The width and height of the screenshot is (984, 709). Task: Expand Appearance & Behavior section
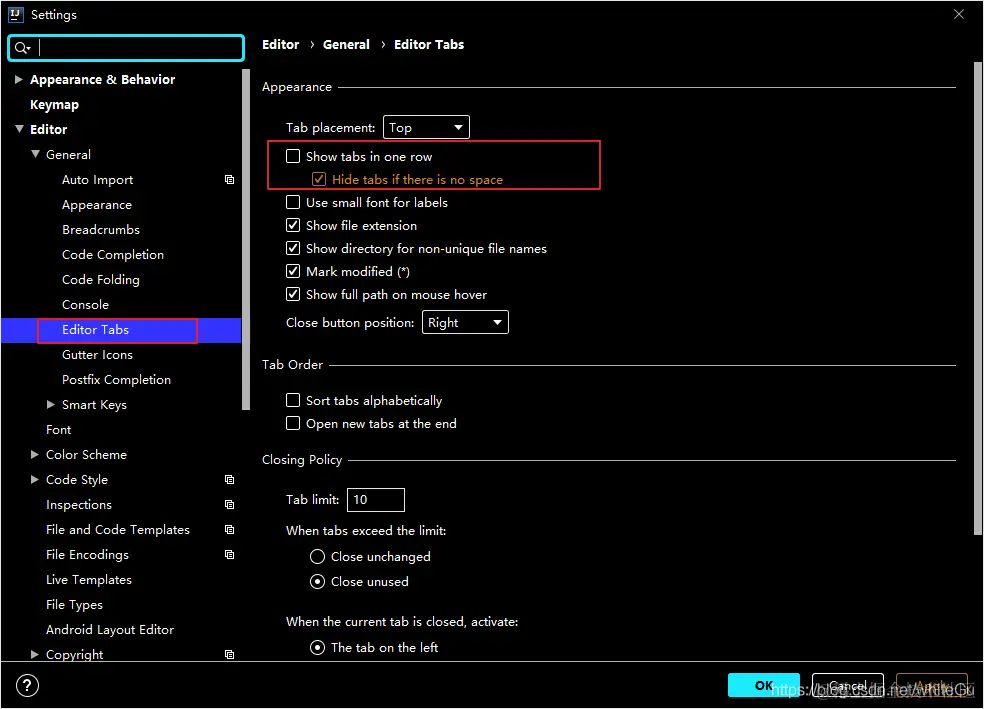[x=19, y=79]
